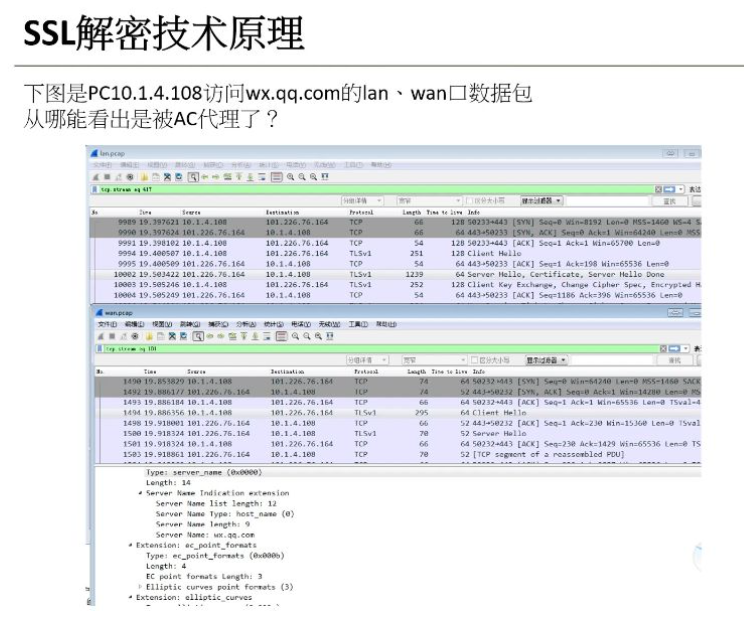This screenshot has height=618, width=744.
Task: Open 显示过滤器 dropdown in lan.pcap
Action: coord(541,201)
